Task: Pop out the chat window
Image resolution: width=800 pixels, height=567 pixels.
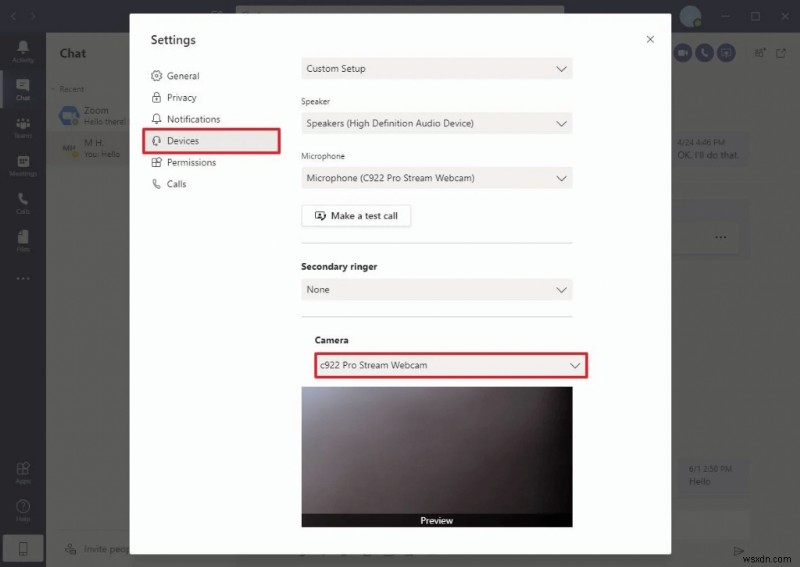Action: click(x=781, y=53)
